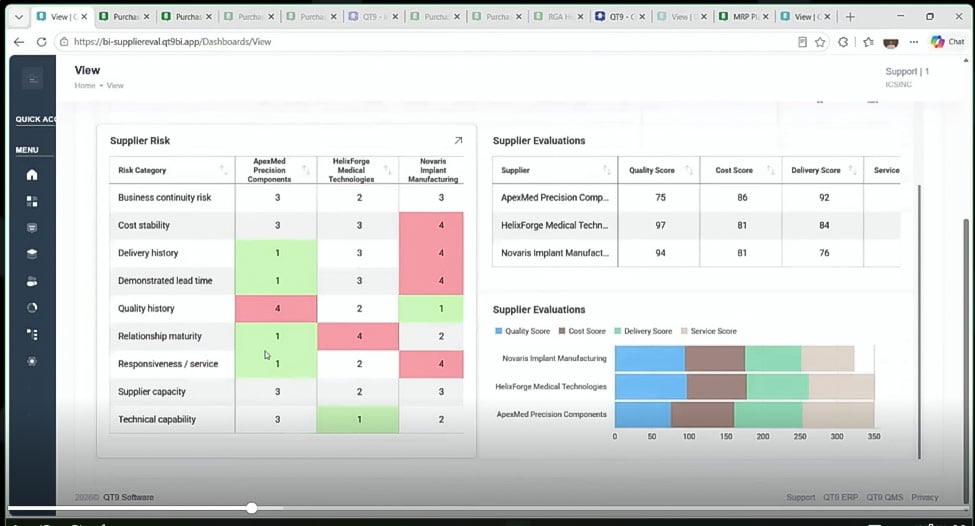Select the Business continuity risk row
The width and height of the screenshot is (975, 526).
click(x=287, y=198)
